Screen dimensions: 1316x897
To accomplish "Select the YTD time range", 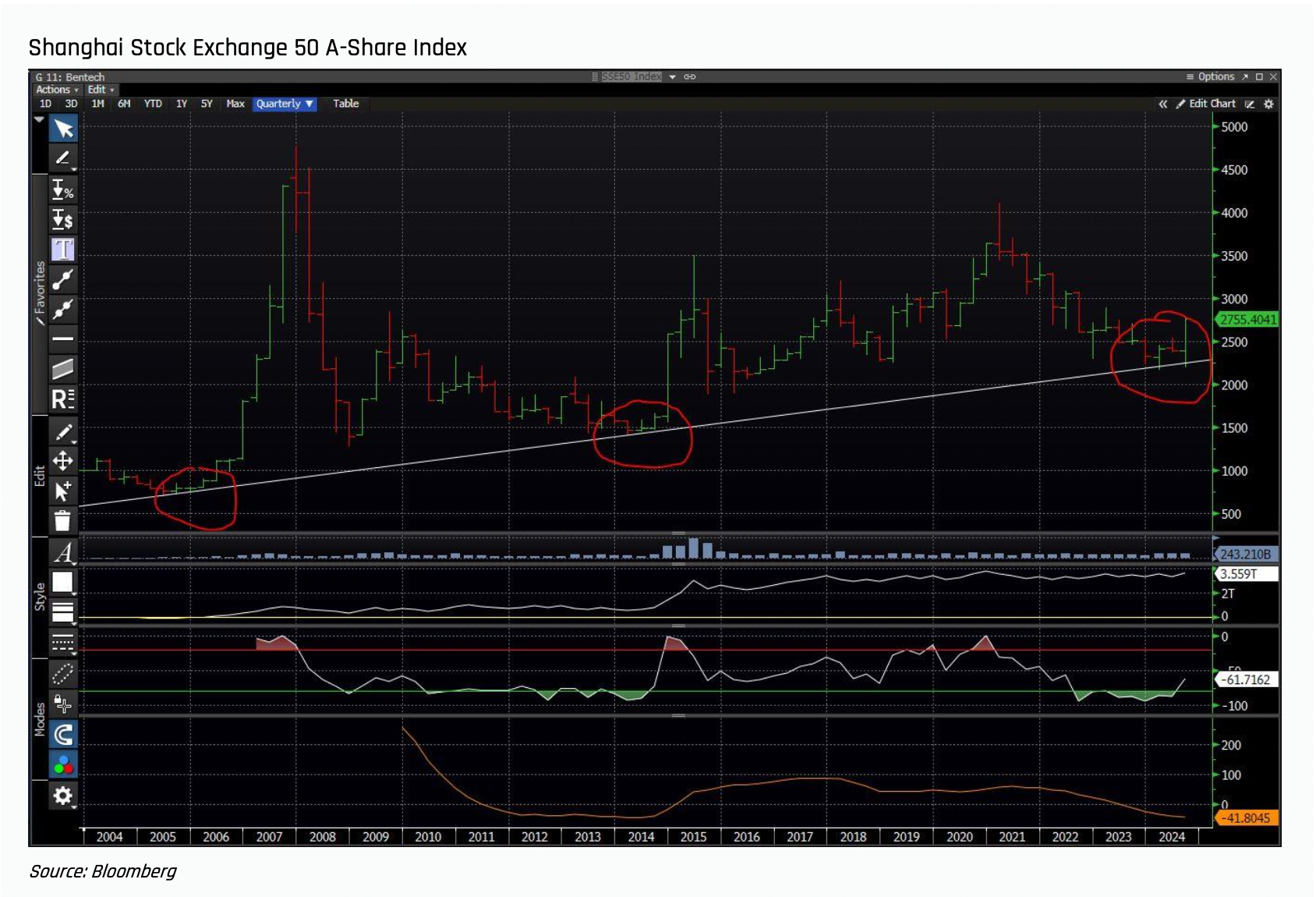I will point(153,104).
